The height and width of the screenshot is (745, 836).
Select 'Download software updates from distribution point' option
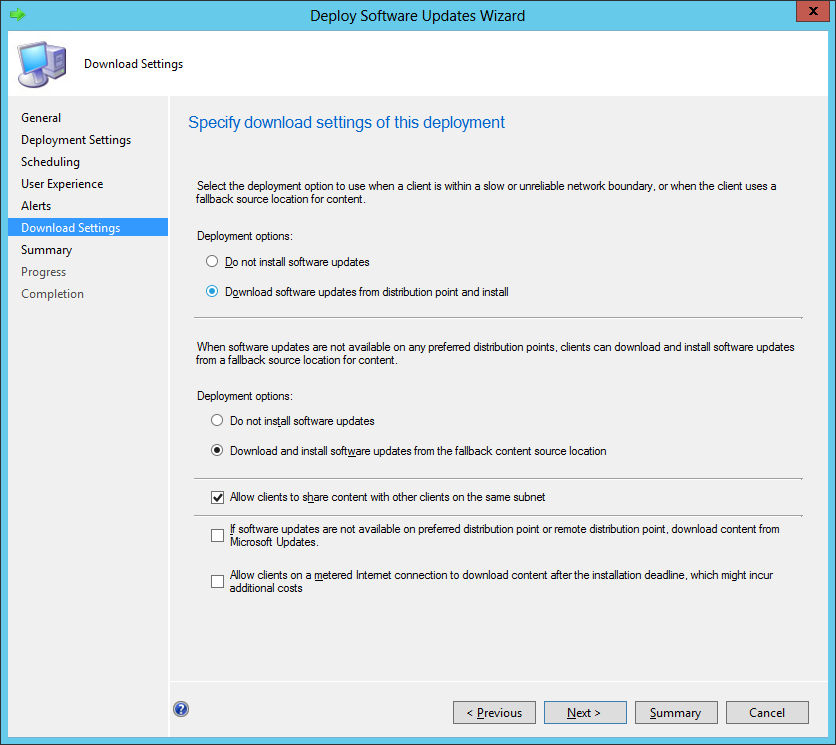pos(211,292)
